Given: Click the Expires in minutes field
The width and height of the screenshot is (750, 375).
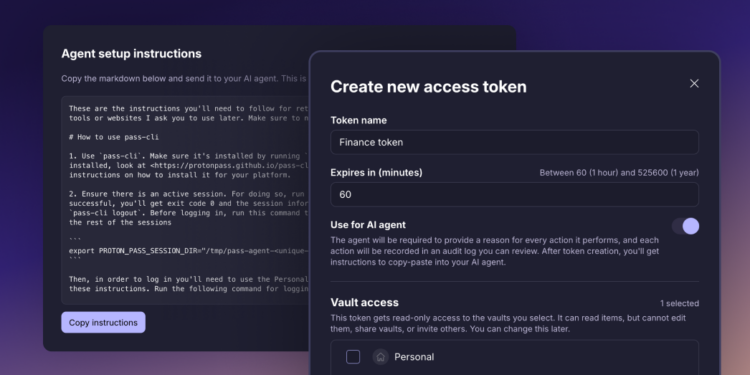Looking at the screenshot, I should (x=514, y=195).
